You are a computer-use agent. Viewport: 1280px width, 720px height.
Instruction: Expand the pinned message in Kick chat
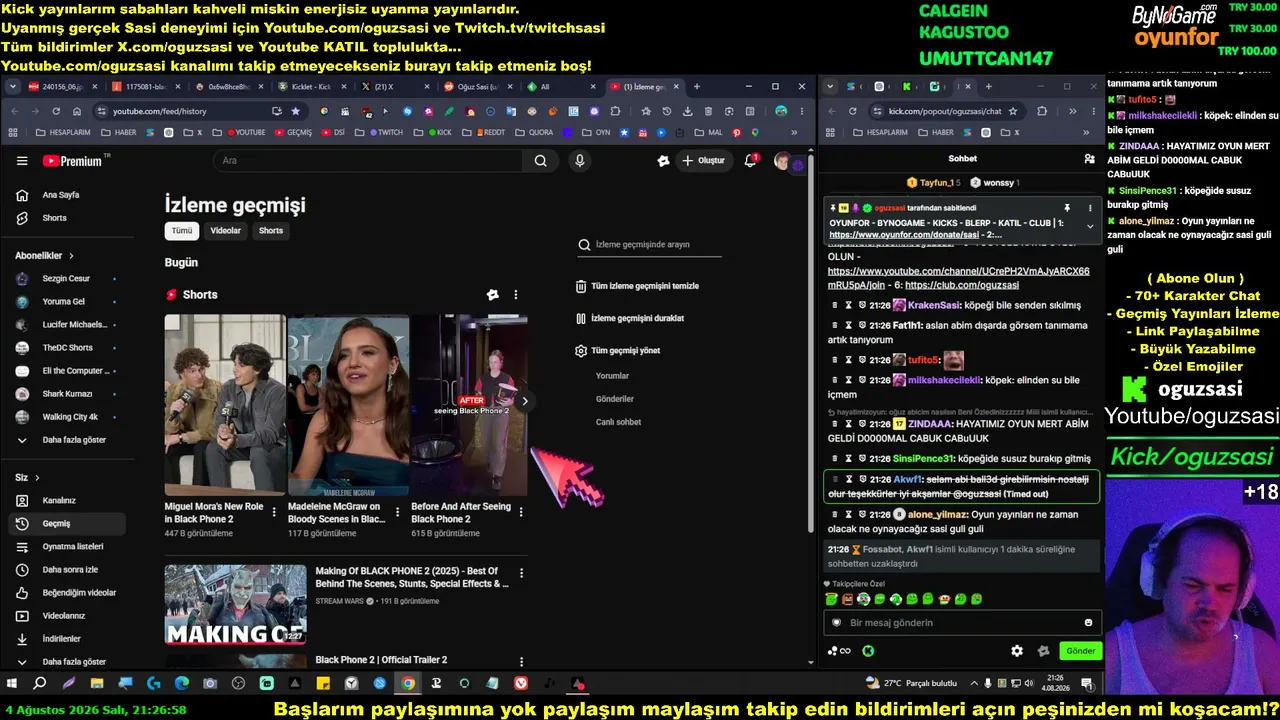click(x=1090, y=226)
